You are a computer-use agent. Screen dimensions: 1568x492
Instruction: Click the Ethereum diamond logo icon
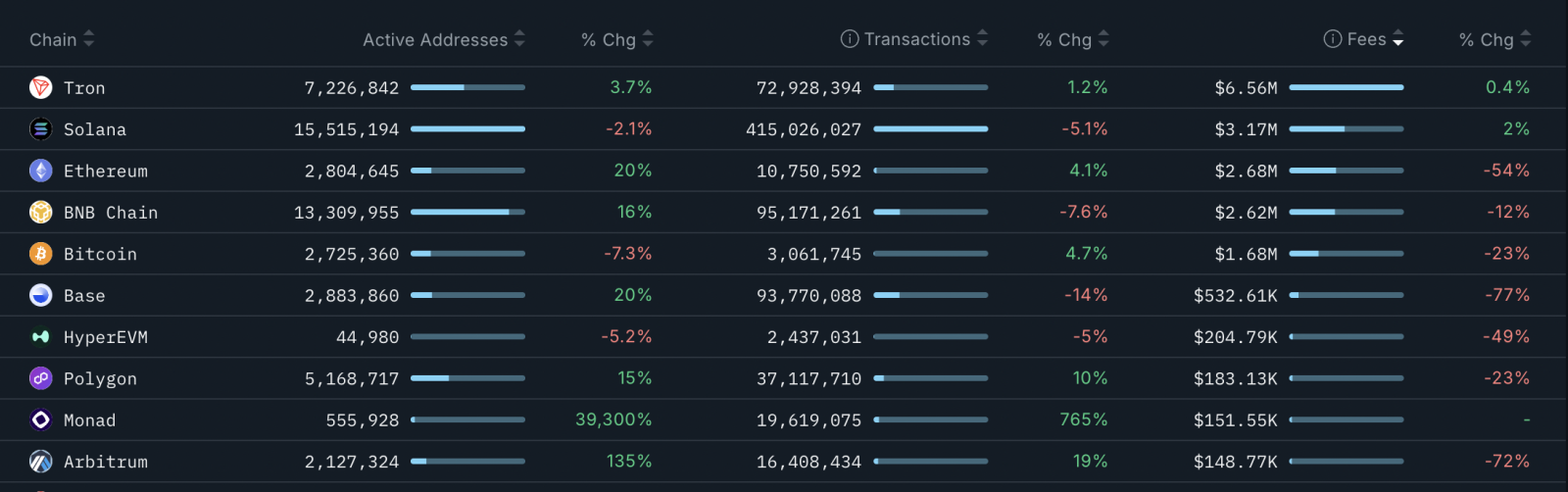40,172
